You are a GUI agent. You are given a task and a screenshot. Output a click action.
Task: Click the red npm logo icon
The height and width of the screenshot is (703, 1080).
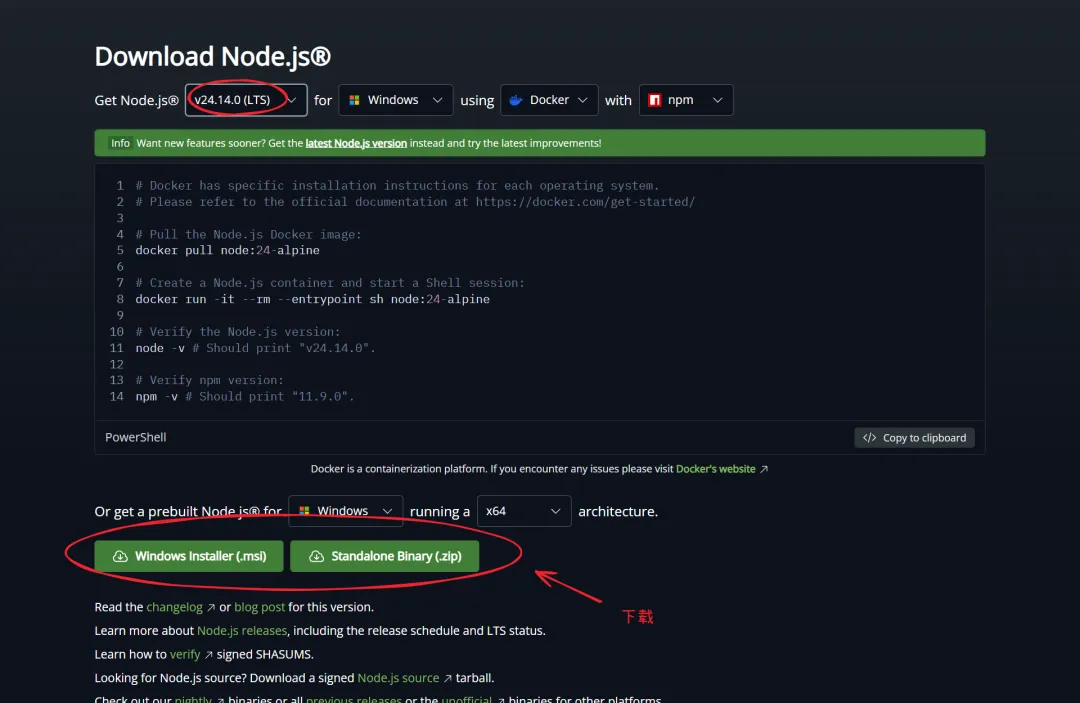[654, 100]
